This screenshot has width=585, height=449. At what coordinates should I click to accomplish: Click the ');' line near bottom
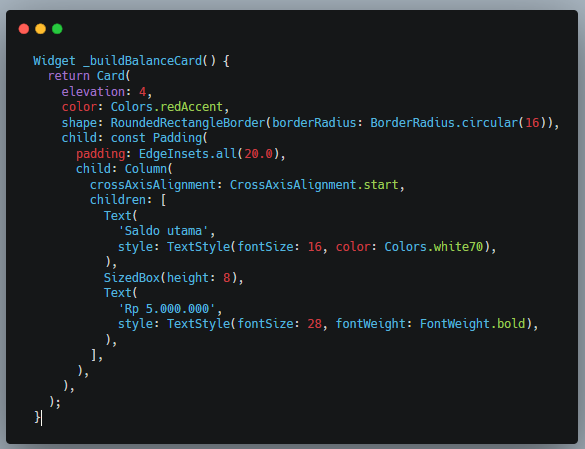click(55, 402)
